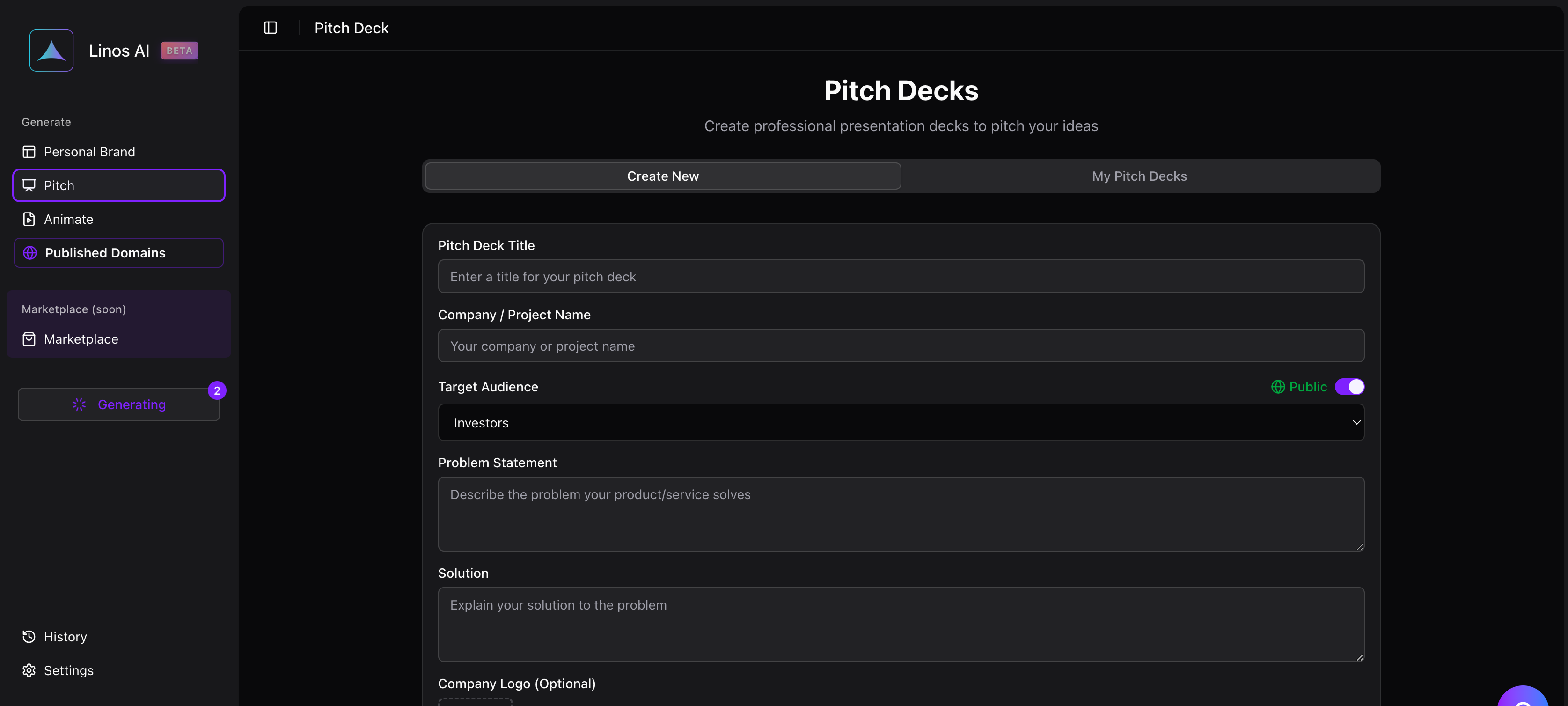Toggle the sidebar panel icon
The image size is (1568, 706).
(x=270, y=28)
